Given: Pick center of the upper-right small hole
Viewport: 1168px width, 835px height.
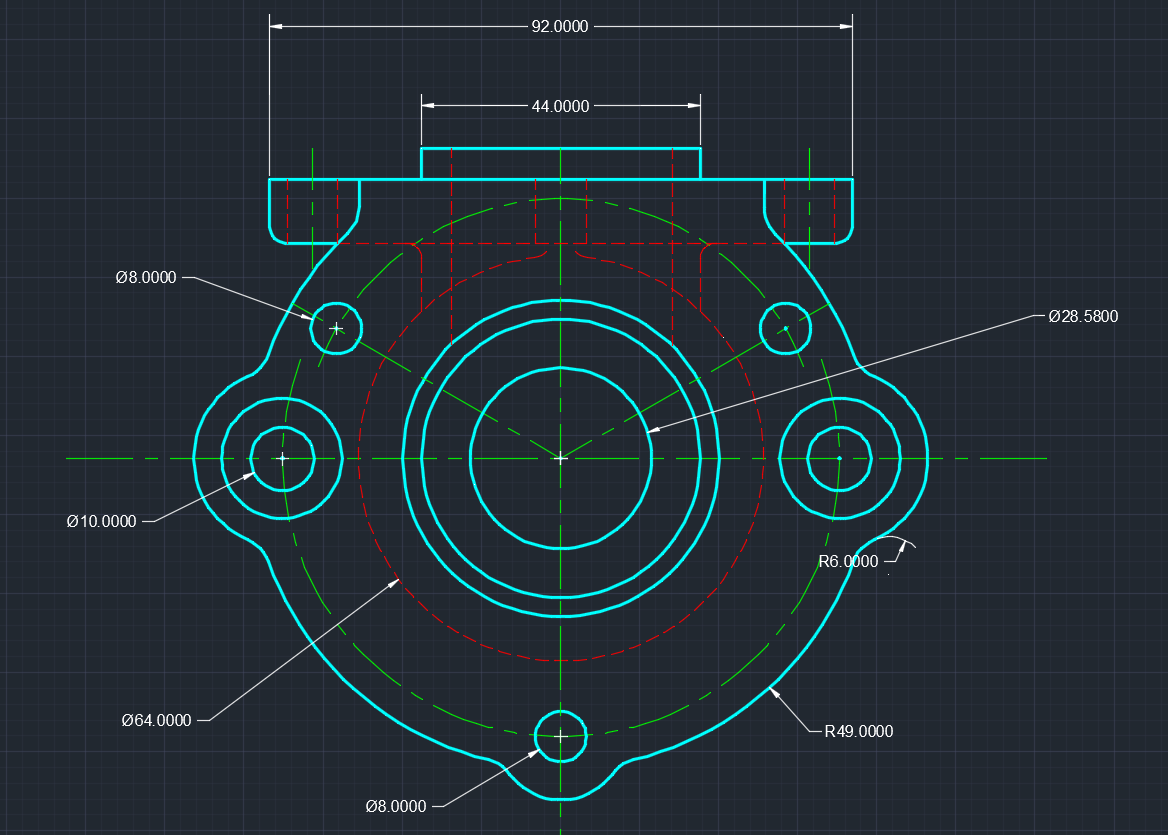Looking at the screenshot, I should coord(786,328).
